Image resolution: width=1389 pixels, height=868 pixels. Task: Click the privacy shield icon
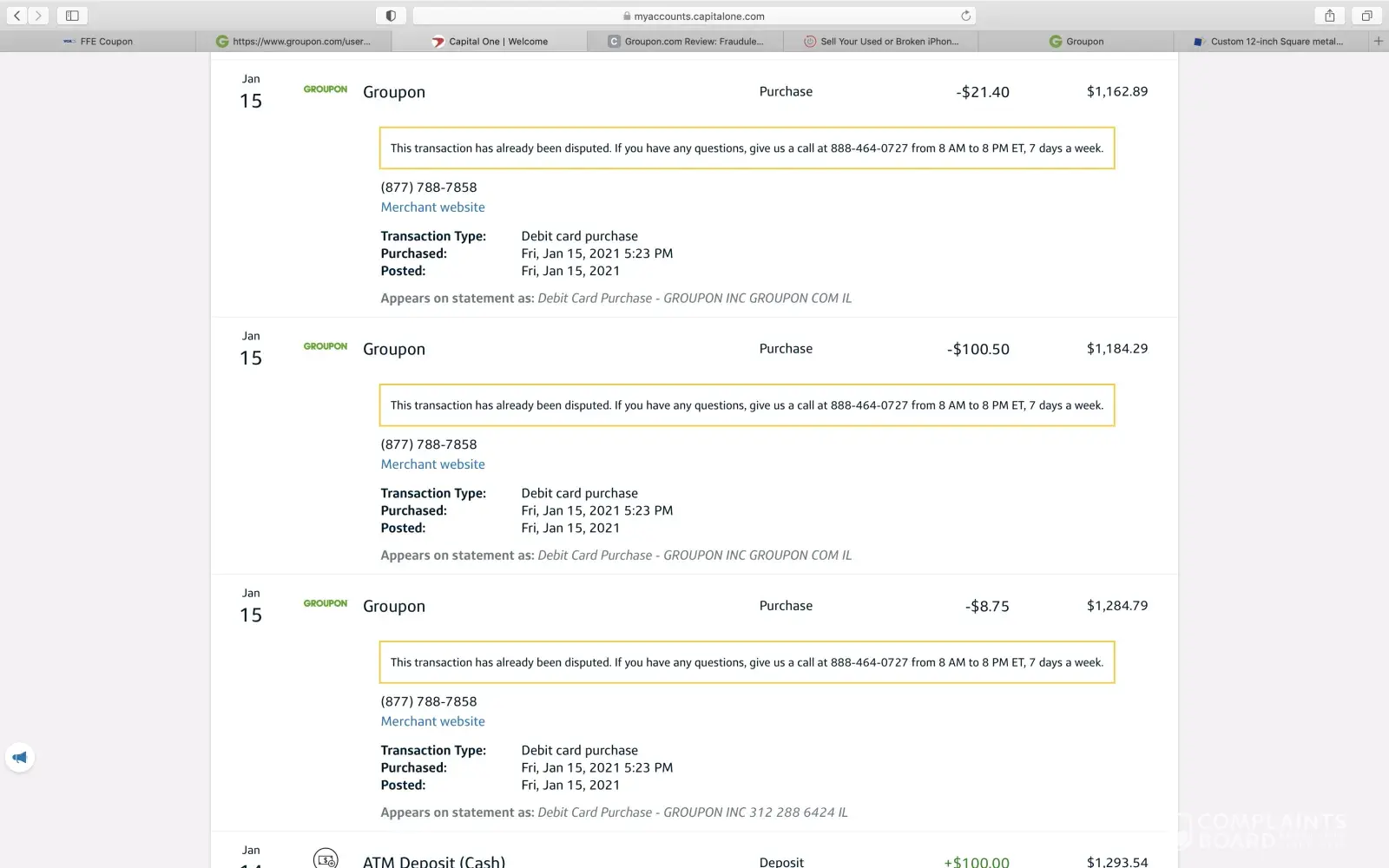pos(391,16)
